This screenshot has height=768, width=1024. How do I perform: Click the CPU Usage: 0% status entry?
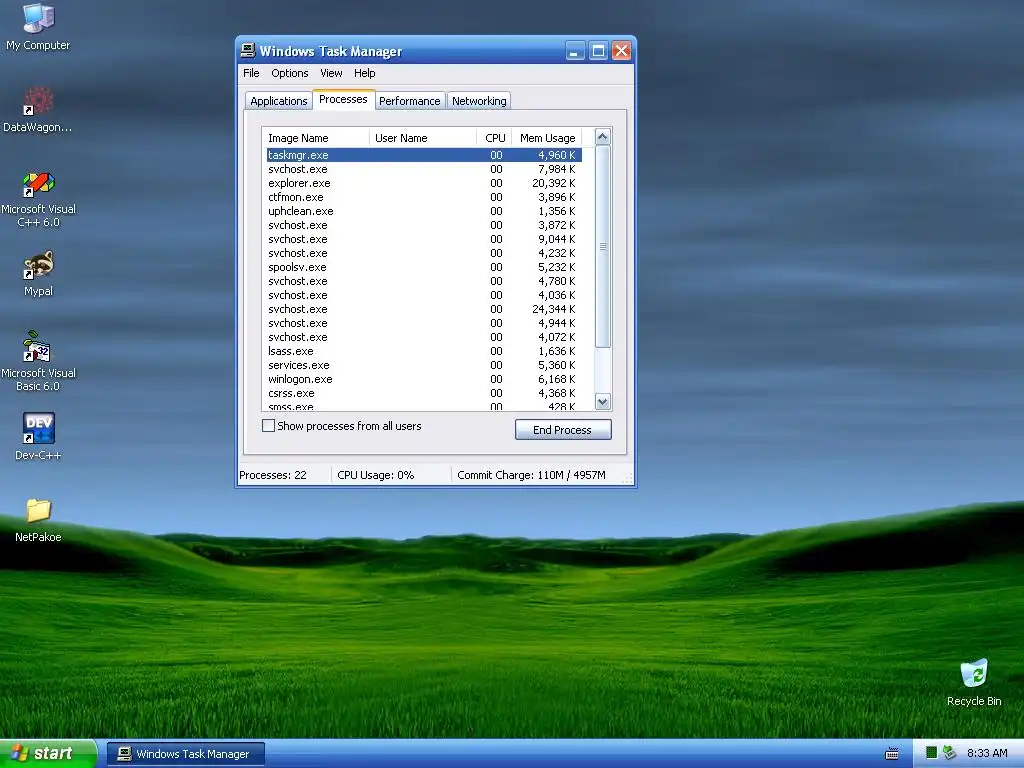coord(376,475)
